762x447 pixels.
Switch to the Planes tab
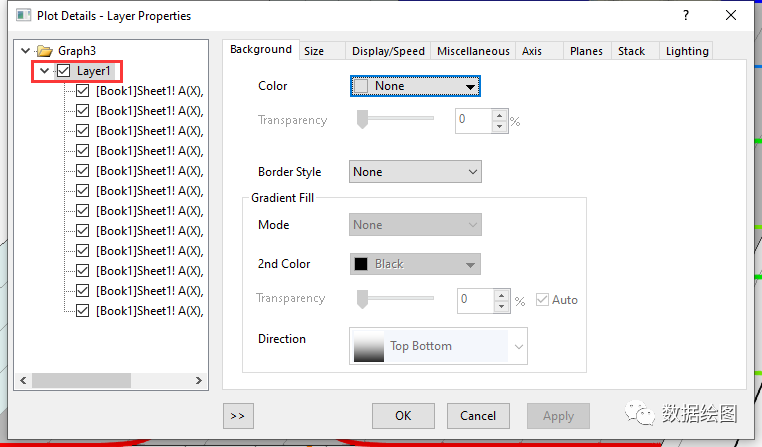click(587, 51)
